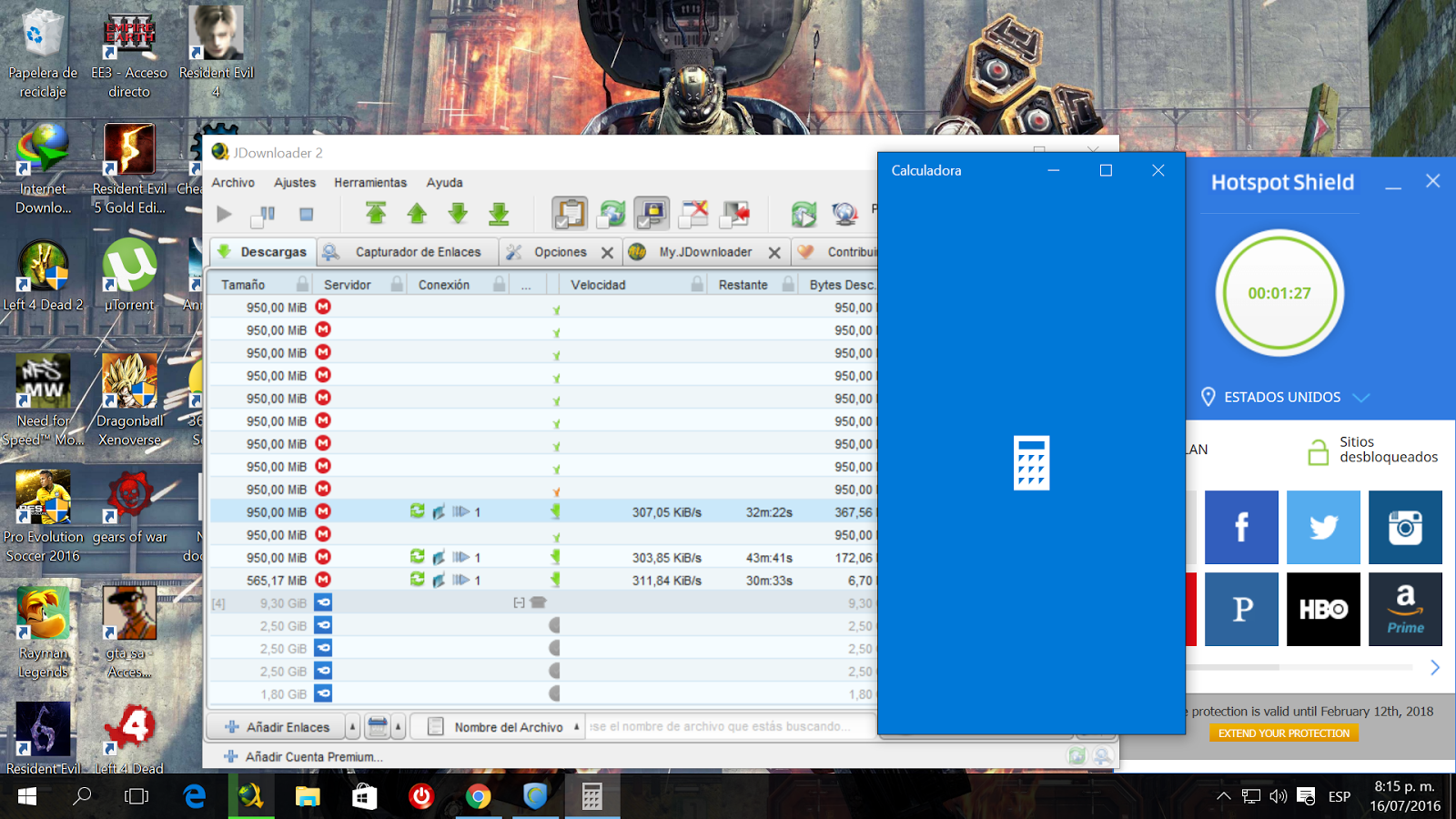The width and height of the screenshot is (1456, 819).
Task: Select the download row showing 43m:41s remaining
Action: [x=543, y=558]
